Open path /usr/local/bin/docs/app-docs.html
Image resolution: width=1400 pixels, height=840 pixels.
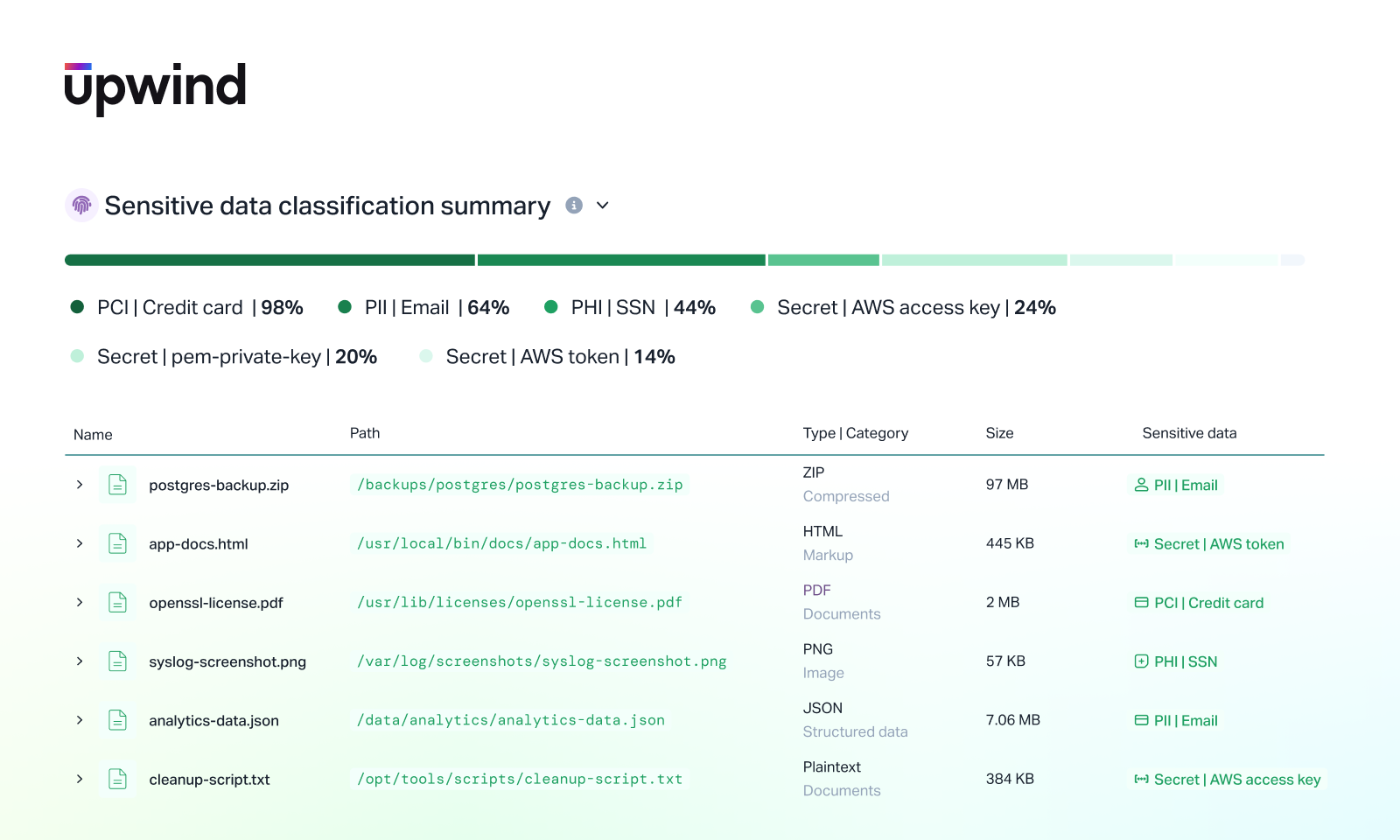point(501,543)
